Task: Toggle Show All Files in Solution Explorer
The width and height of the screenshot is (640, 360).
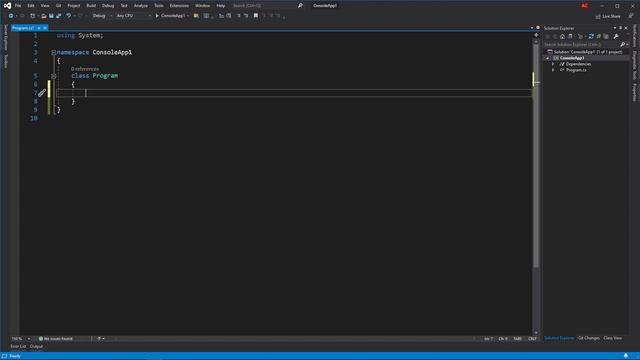Action: point(606,37)
